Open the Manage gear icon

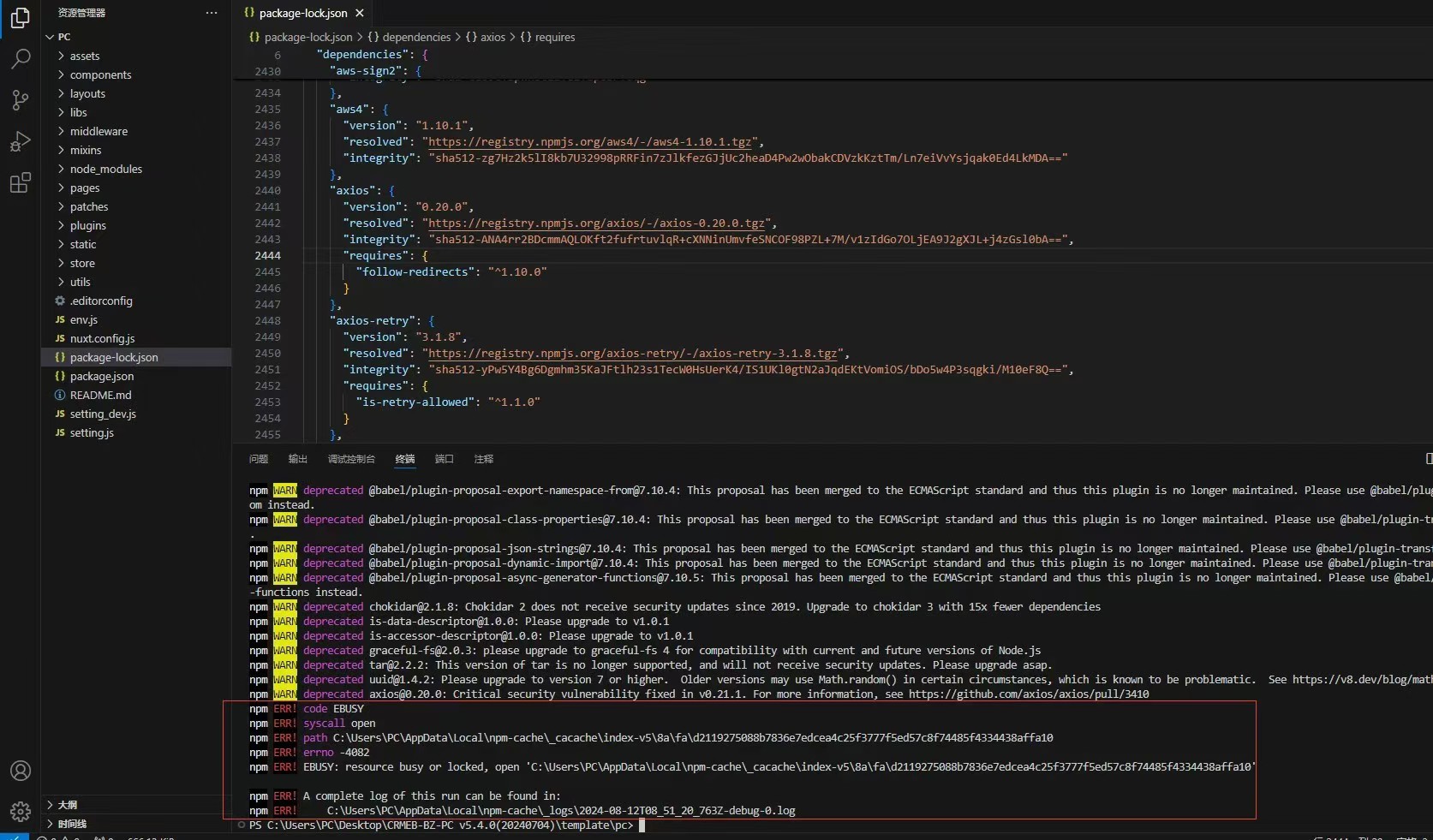(x=20, y=811)
